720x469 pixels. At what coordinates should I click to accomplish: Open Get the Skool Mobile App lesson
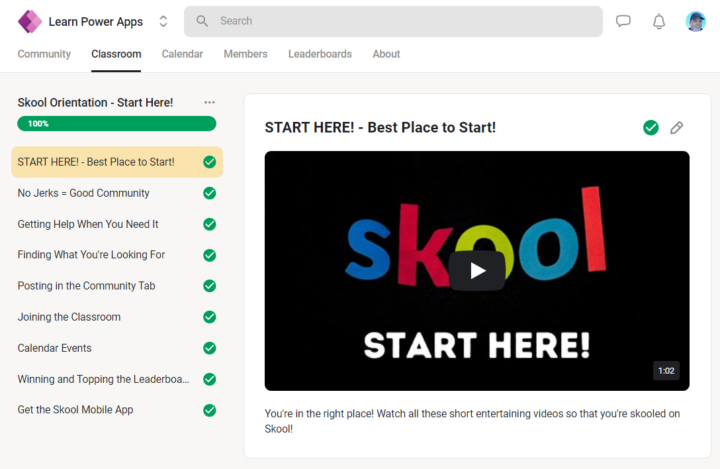coord(117,410)
